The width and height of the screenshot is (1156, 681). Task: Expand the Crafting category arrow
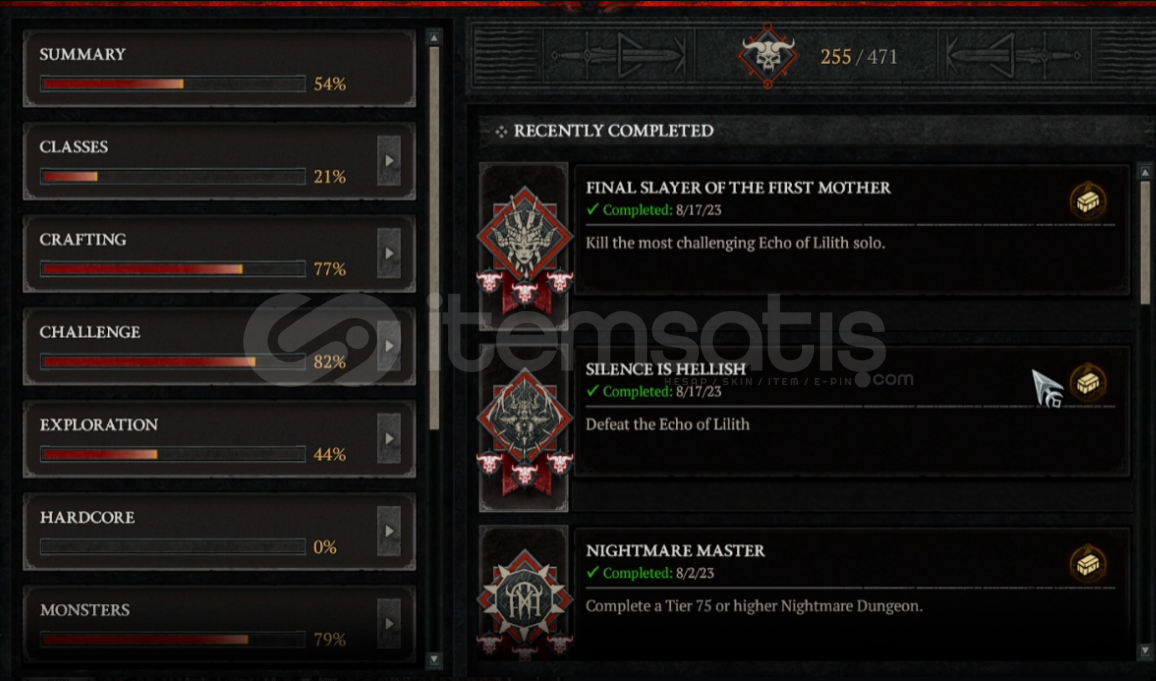click(389, 254)
